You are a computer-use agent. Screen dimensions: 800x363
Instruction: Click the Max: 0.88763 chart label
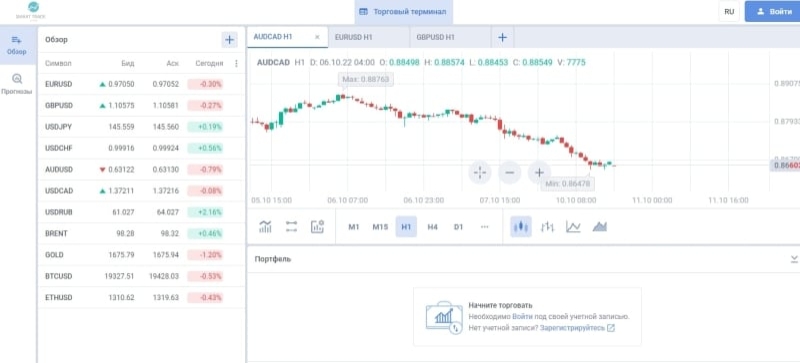pos(366,80)
